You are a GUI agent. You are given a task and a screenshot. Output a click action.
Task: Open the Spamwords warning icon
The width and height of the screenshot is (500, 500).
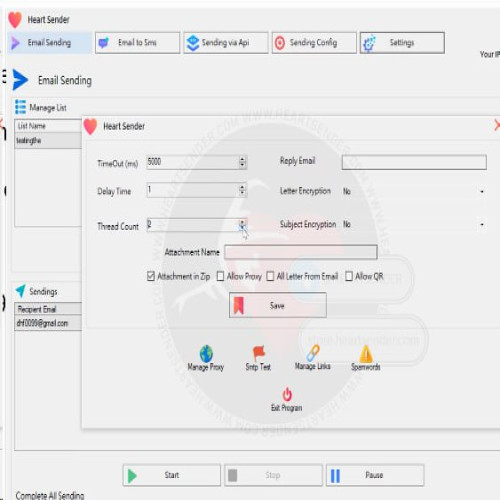click(366, 353)
